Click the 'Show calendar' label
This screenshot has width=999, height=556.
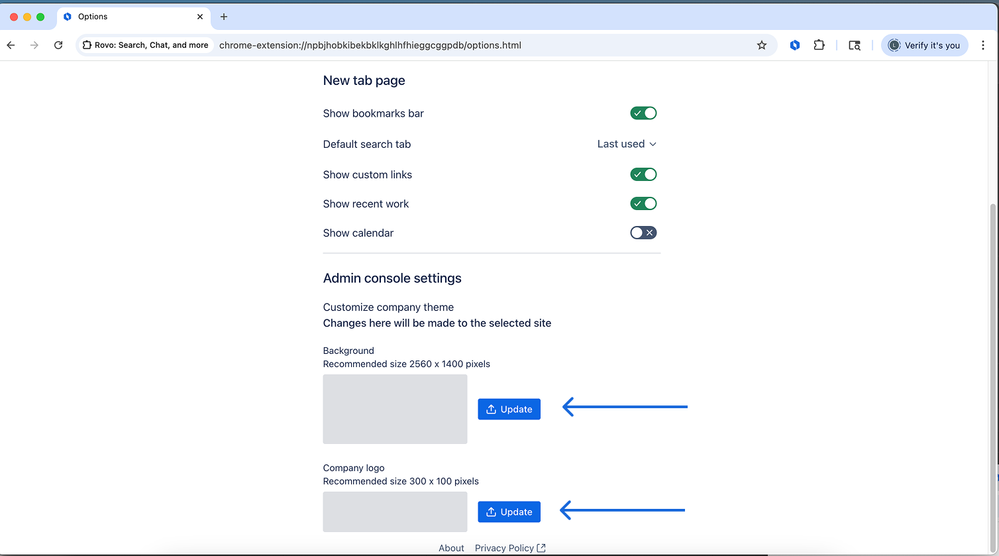[x=358, y=233]
